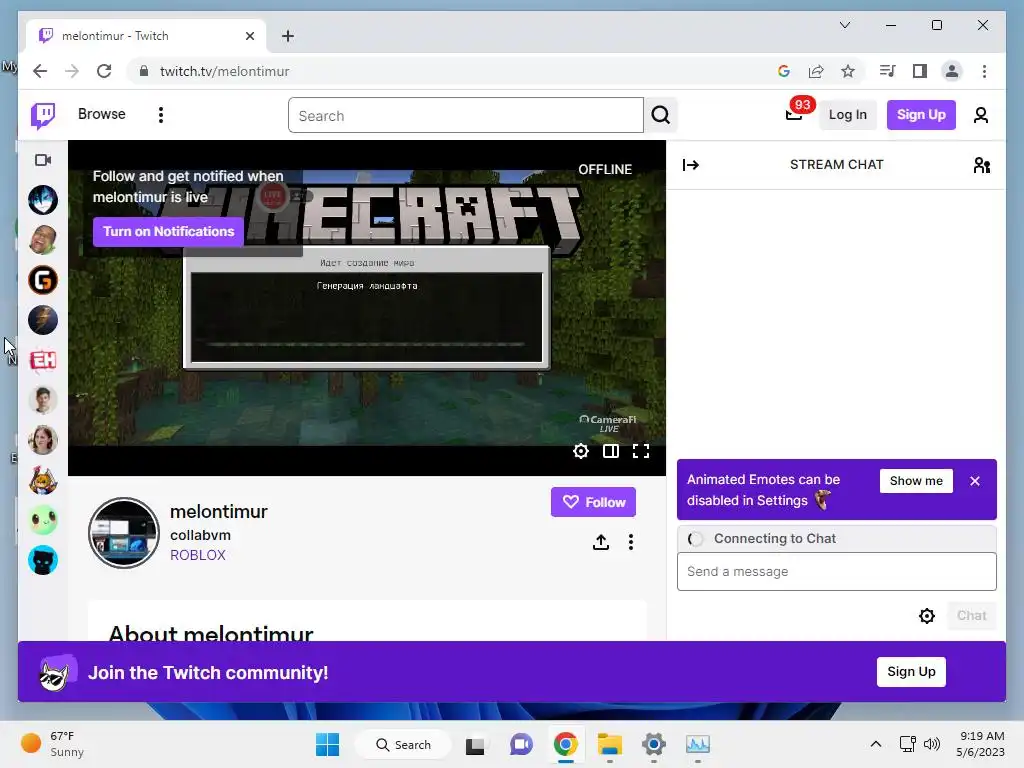Open the sidebar channel with green frog avatar
The width and height of the screenshot is (1024, 768).
point(43,520)
